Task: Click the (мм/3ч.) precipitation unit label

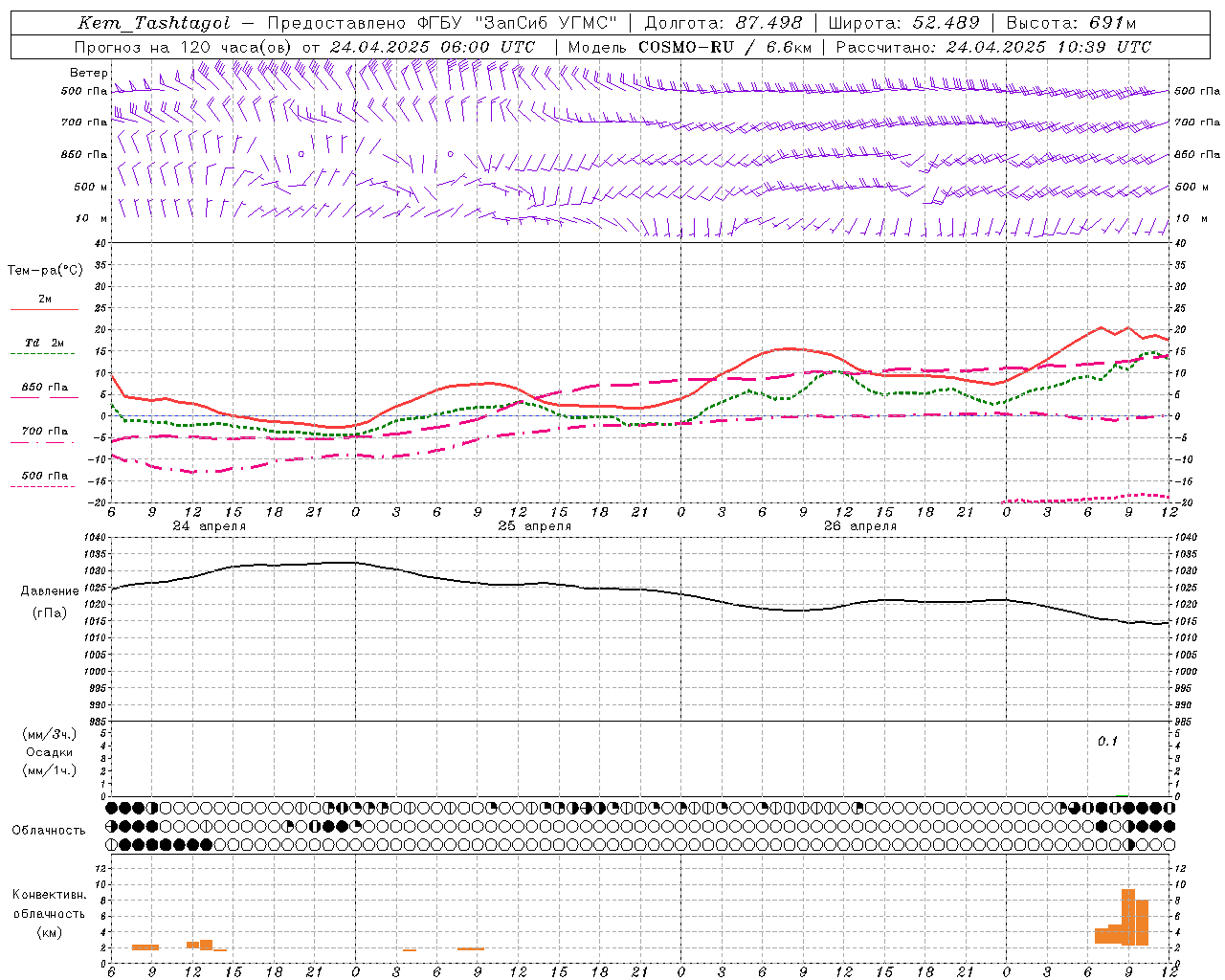Action: coord(50,735)
